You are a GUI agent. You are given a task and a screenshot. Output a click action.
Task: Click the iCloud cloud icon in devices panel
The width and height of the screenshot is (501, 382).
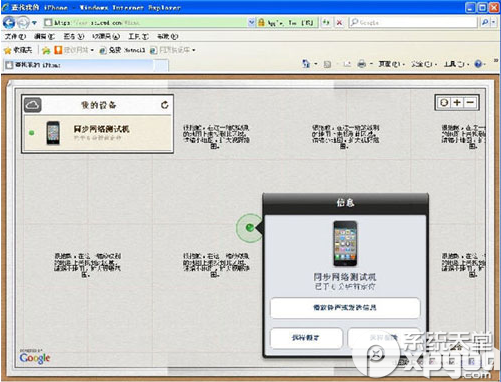(32, 105)
